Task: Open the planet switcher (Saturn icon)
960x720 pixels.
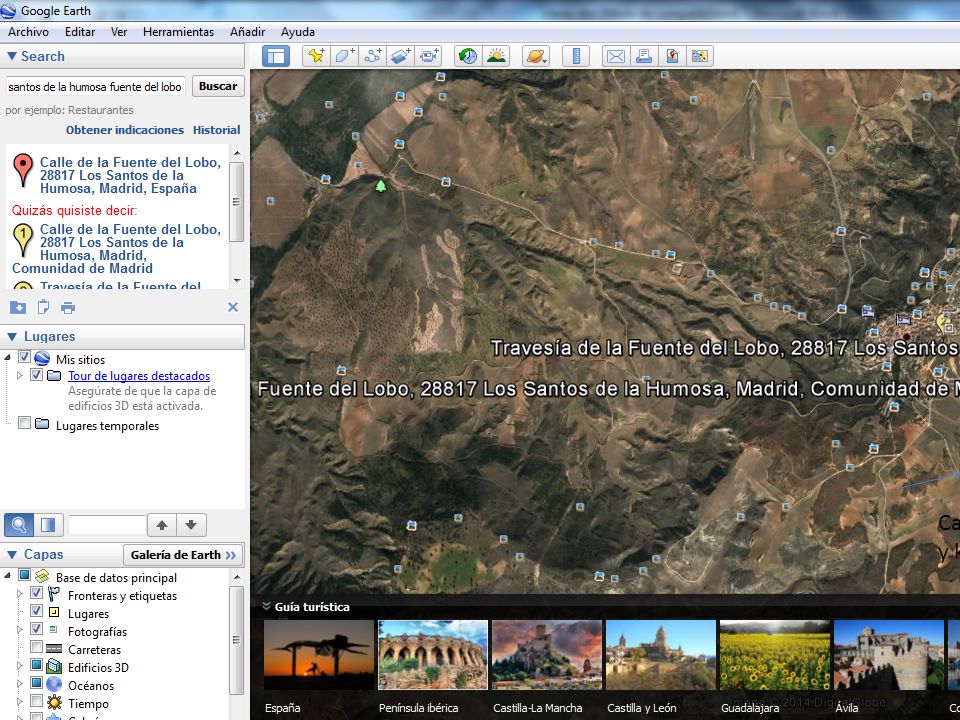Action: 536,56
